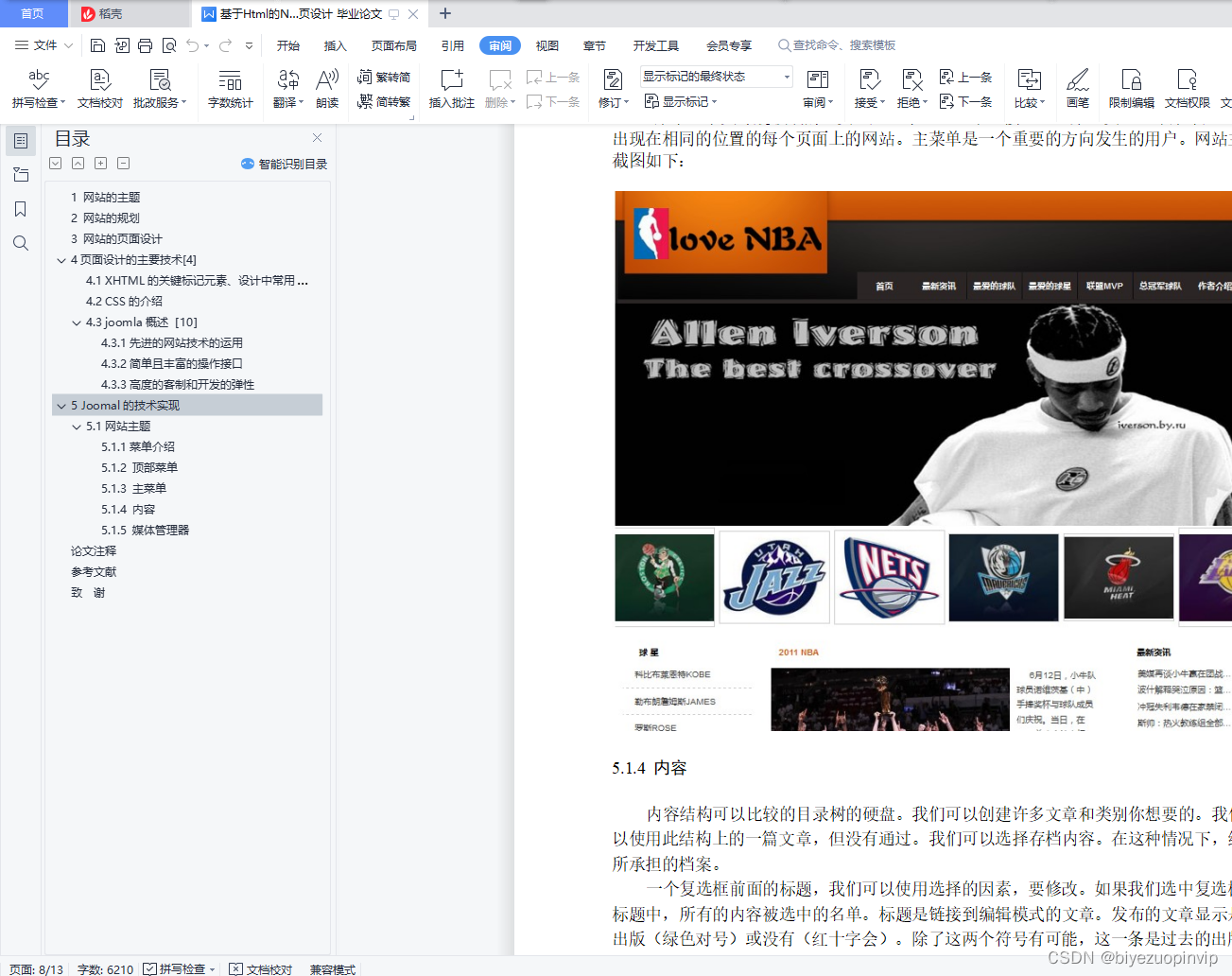Switch to 开发工具 ribbon tab
Viewport: 1232px width, 976px height.
656,45
